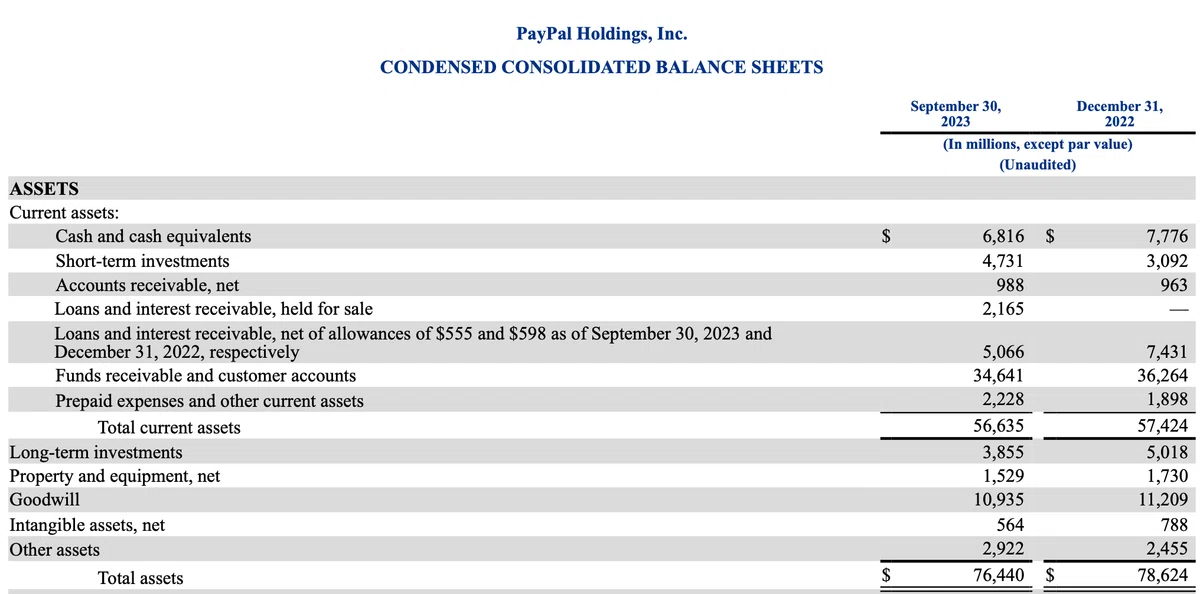Select Intangible assets, net label
This screenshot has width=1200, height=594.
click(x=87, y=525)
